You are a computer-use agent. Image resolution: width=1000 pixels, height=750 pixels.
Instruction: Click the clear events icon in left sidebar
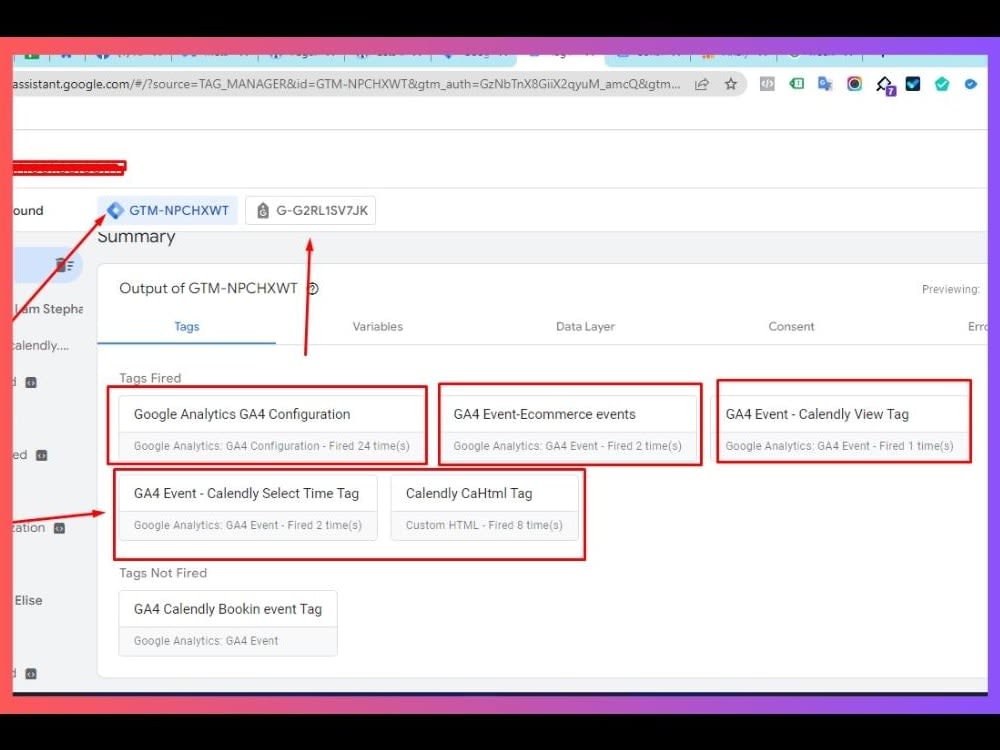64,265
